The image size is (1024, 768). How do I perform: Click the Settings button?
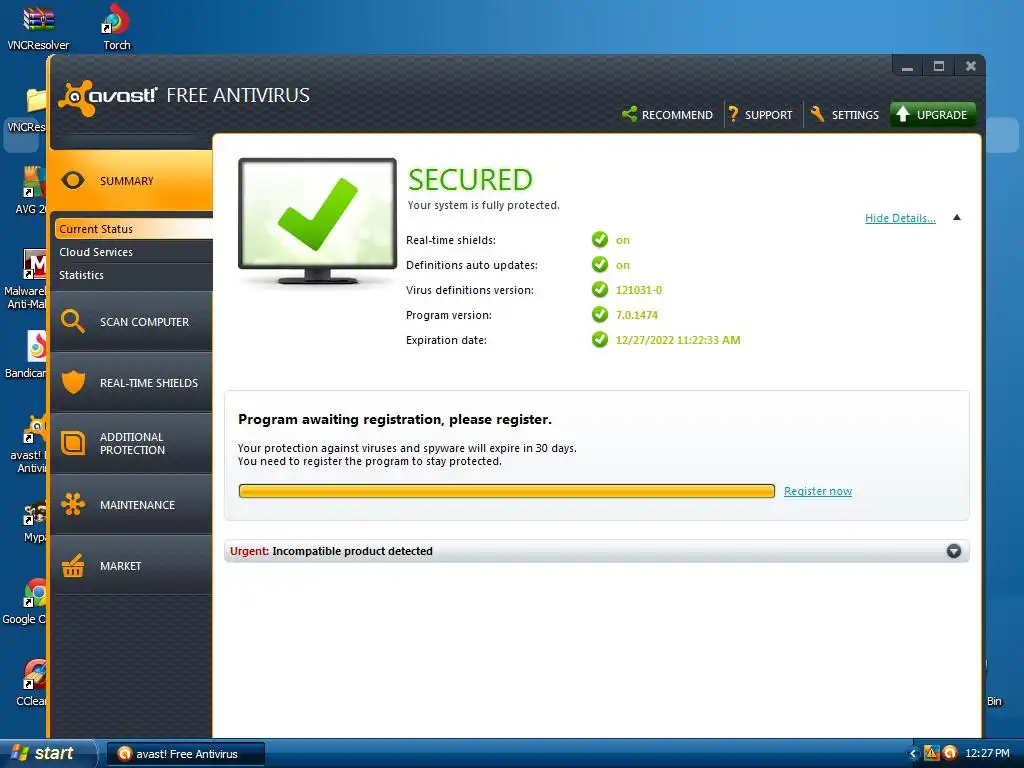[845, 115]
